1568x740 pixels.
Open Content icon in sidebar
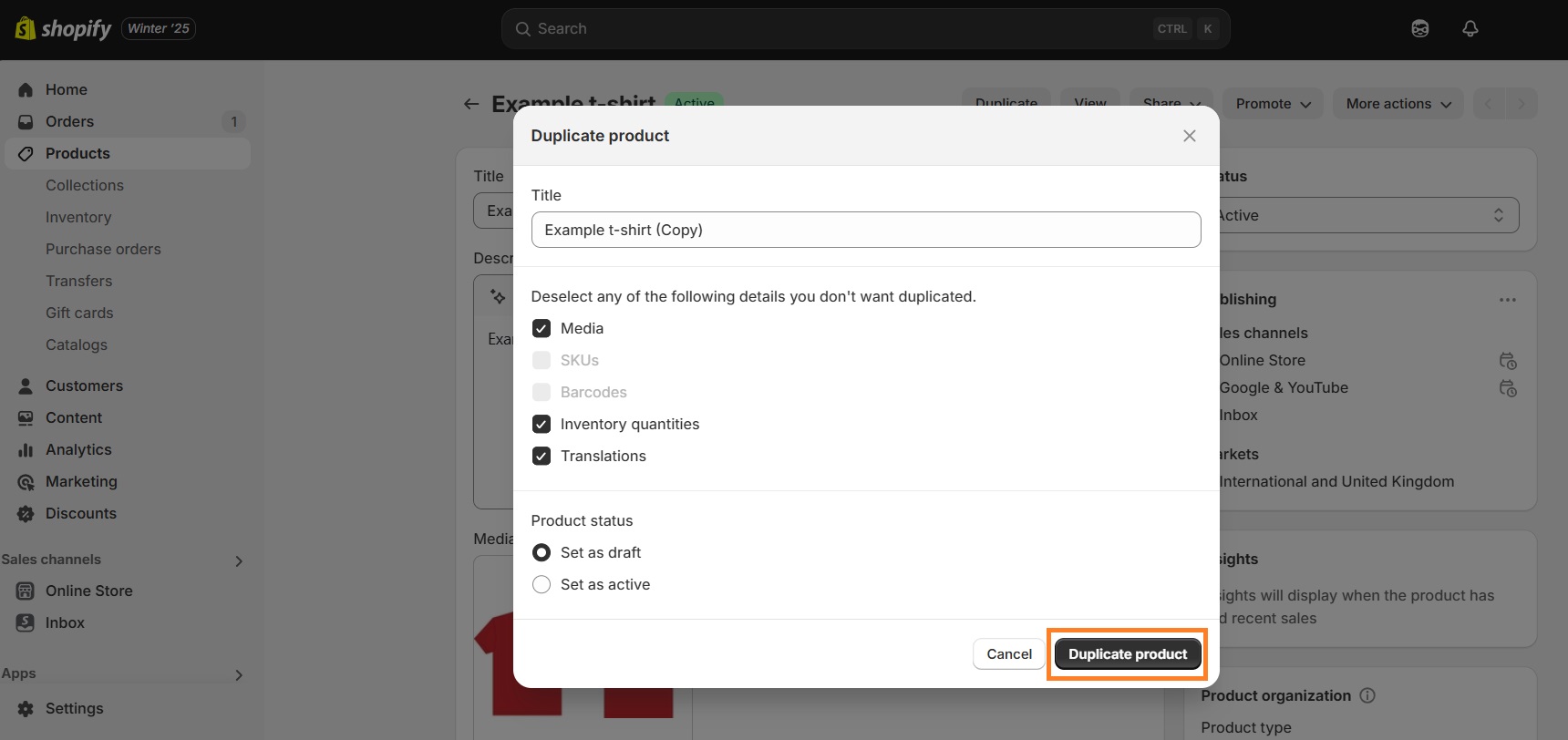[26, 417]
